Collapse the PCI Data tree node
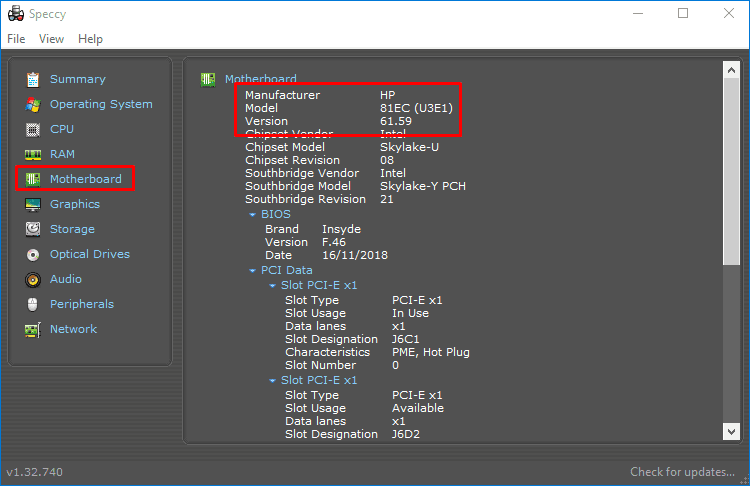Screen dimensions: 750x486 click(253, 271)
